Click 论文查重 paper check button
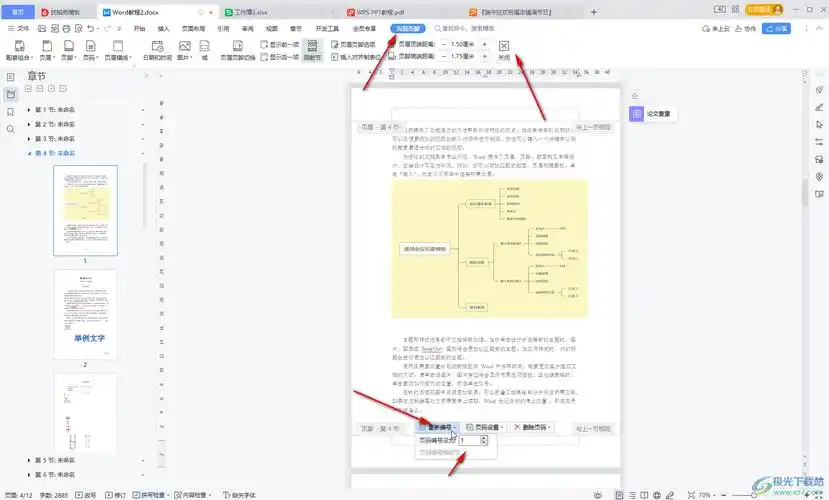Image resolution: width=829 pixels, height=500 pixels. tap(653, 114)
